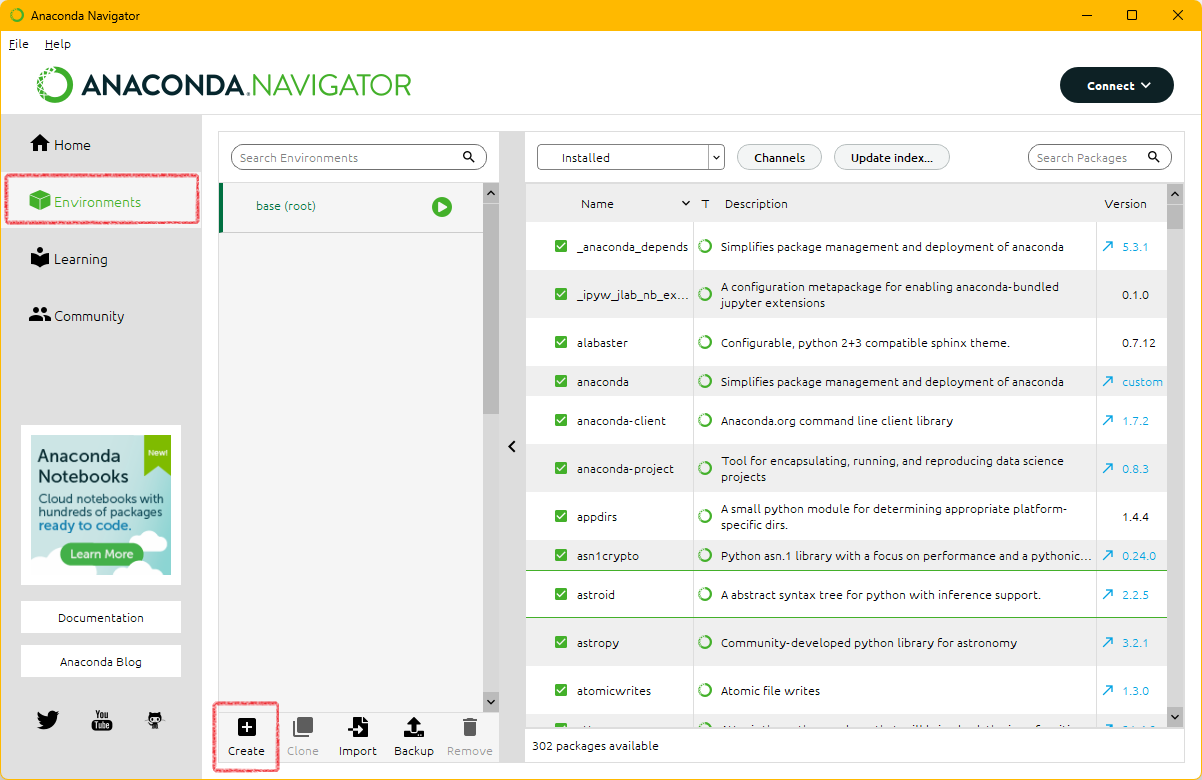Click the type circle icon for appdirs

[705, 516]
